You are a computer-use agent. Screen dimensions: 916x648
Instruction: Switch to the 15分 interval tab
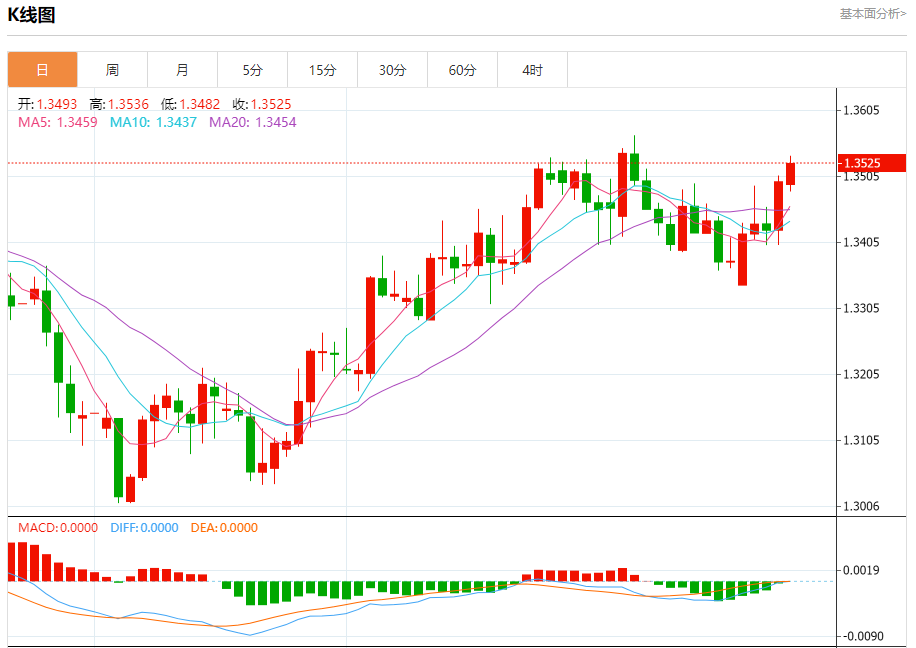(322, 70)
